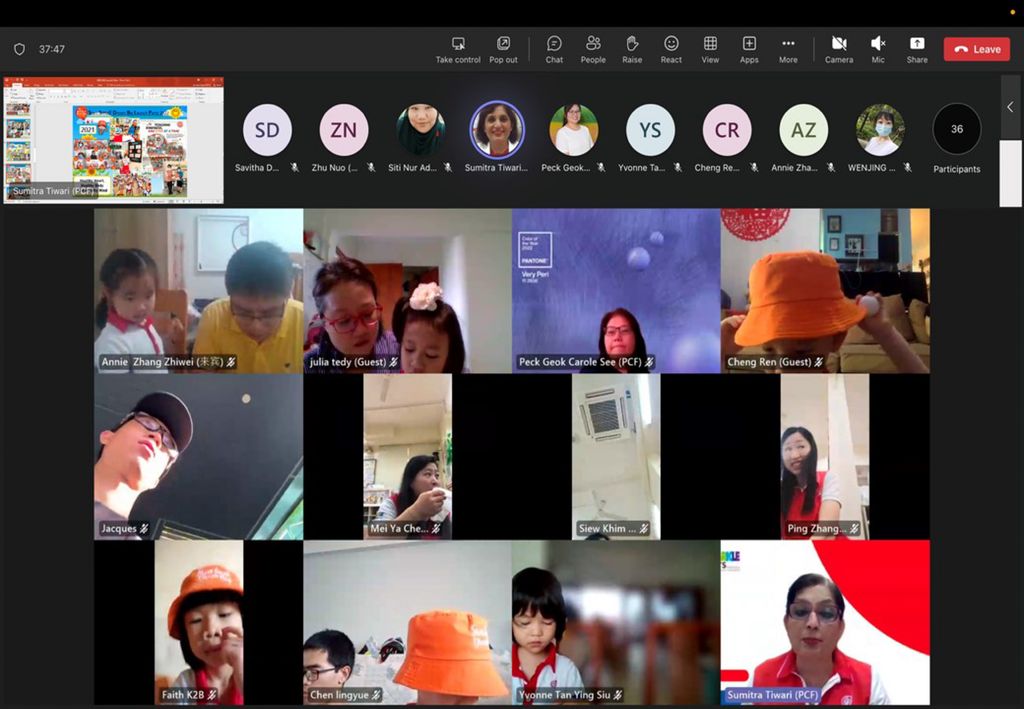The image size is (1024, 709).
Task: Select Annie Zhang Zhiwei video tile
Action: click(199, 291)
